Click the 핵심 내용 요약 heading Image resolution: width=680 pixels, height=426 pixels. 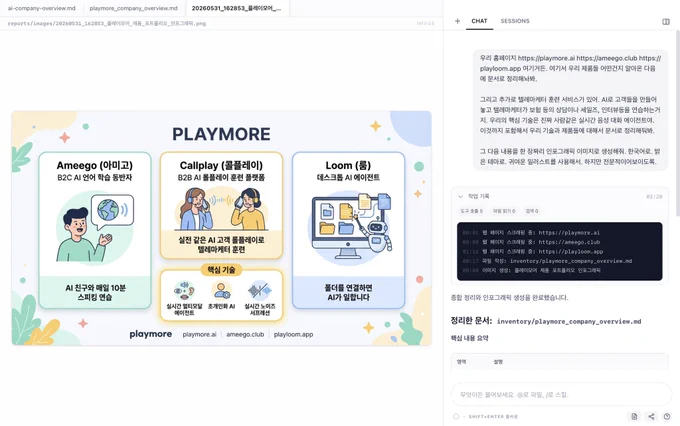[470, 338]
